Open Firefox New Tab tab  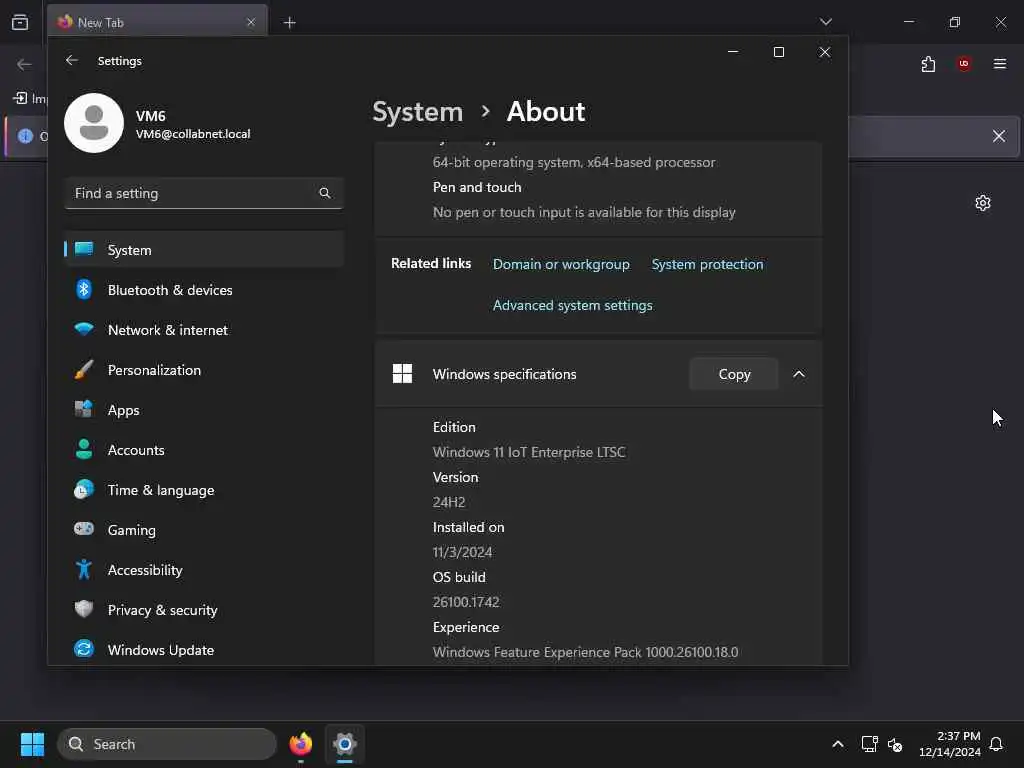point(157,22)
